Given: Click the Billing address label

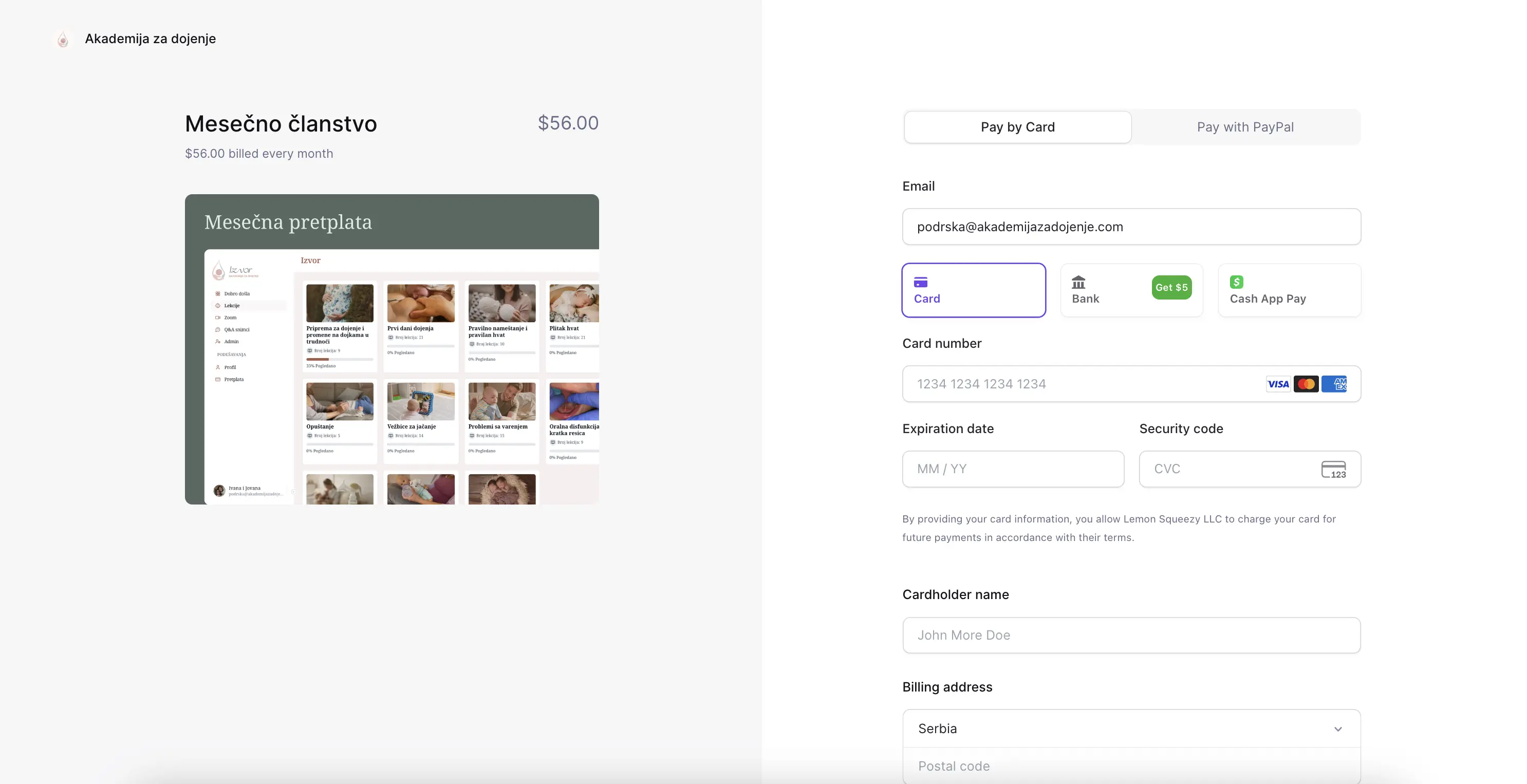Looking at the screenshot, I should (x=947, y=687).
